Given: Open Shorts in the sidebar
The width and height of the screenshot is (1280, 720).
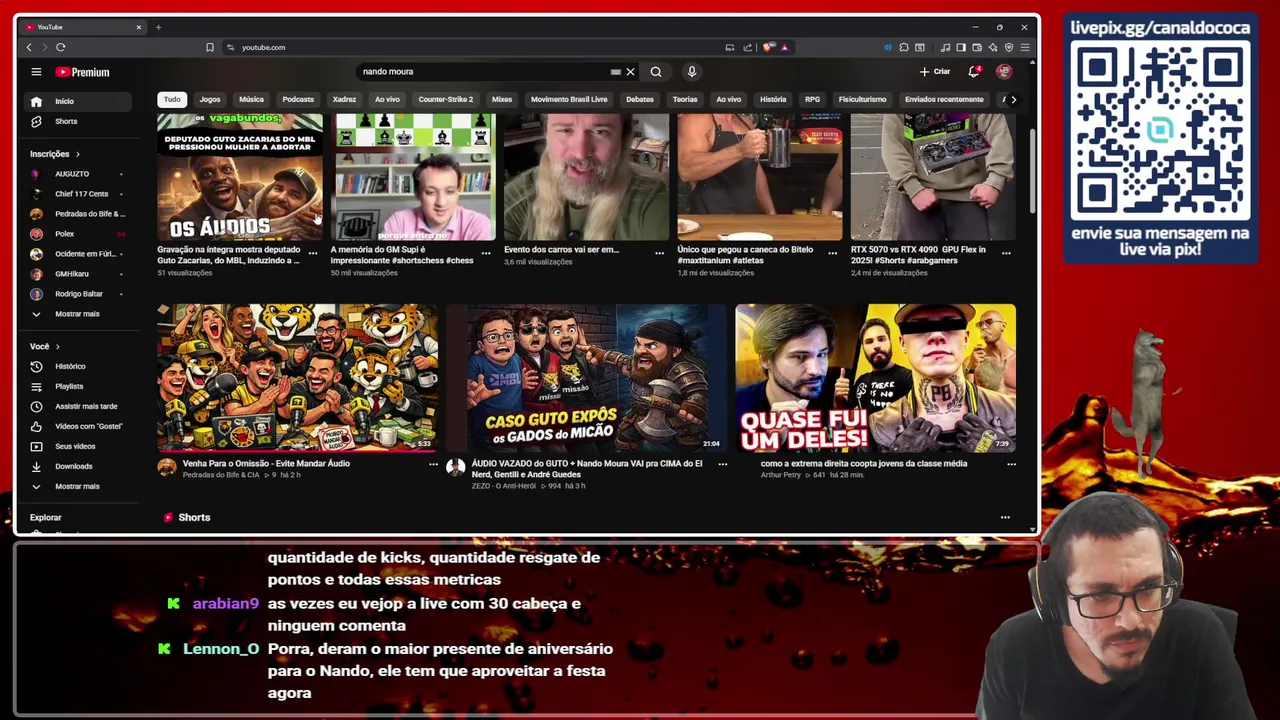Looking at the screenshot, I should 78,121.
